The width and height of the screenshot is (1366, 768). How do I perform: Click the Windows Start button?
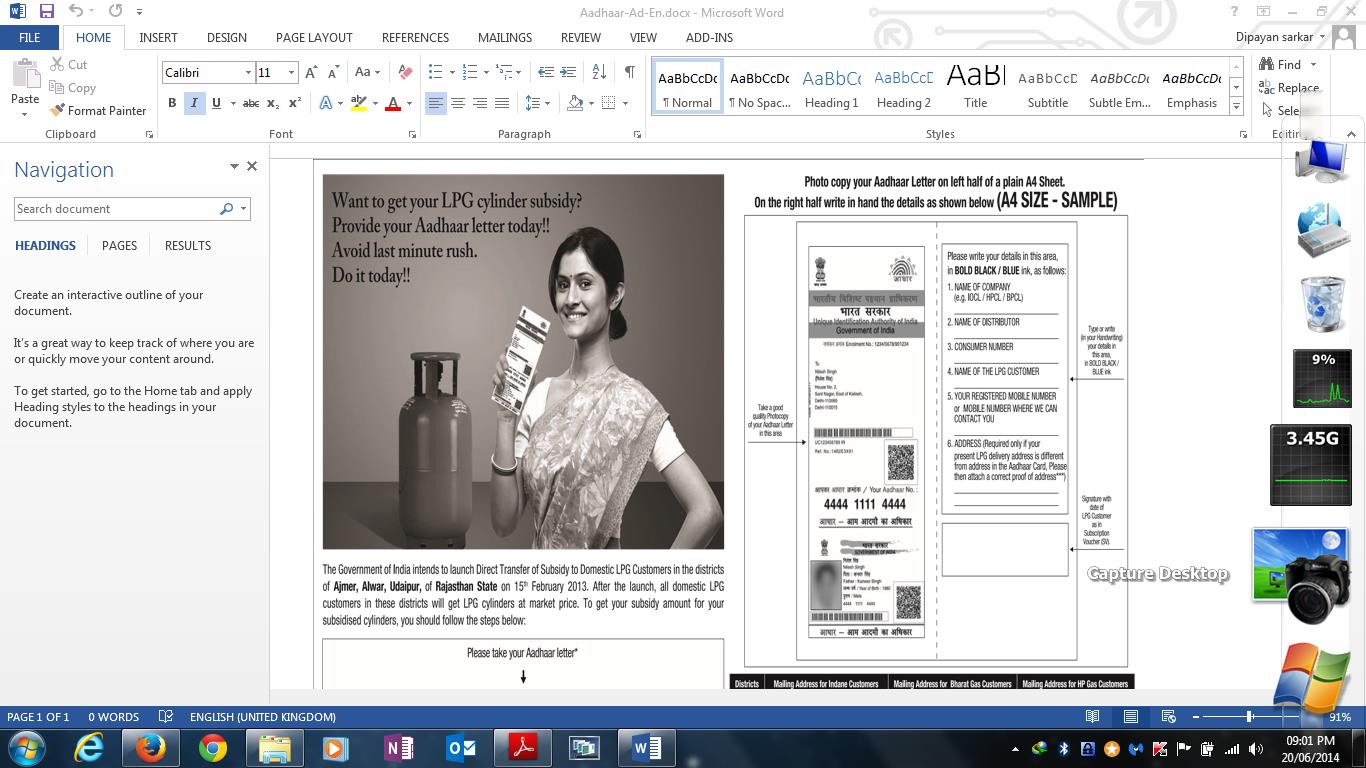(x=27, y=748)
